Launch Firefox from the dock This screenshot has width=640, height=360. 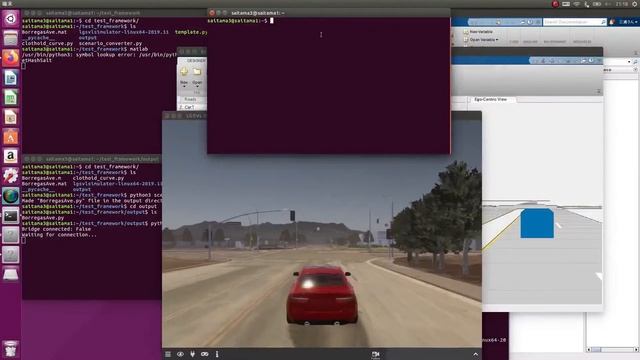pos(11,58)
